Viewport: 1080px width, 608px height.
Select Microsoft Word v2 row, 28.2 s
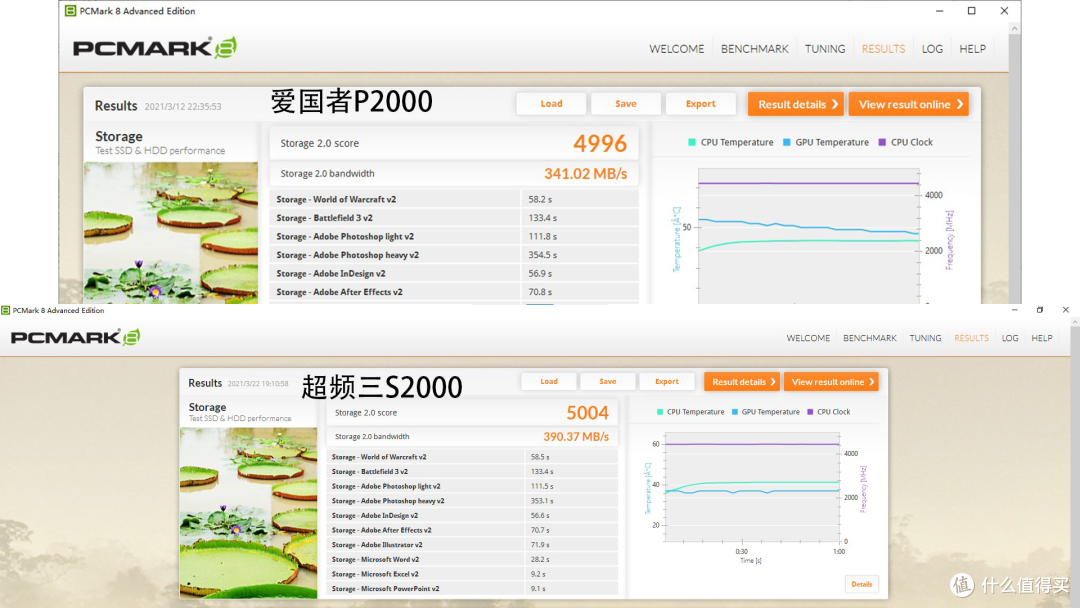[x=472, y=559]
